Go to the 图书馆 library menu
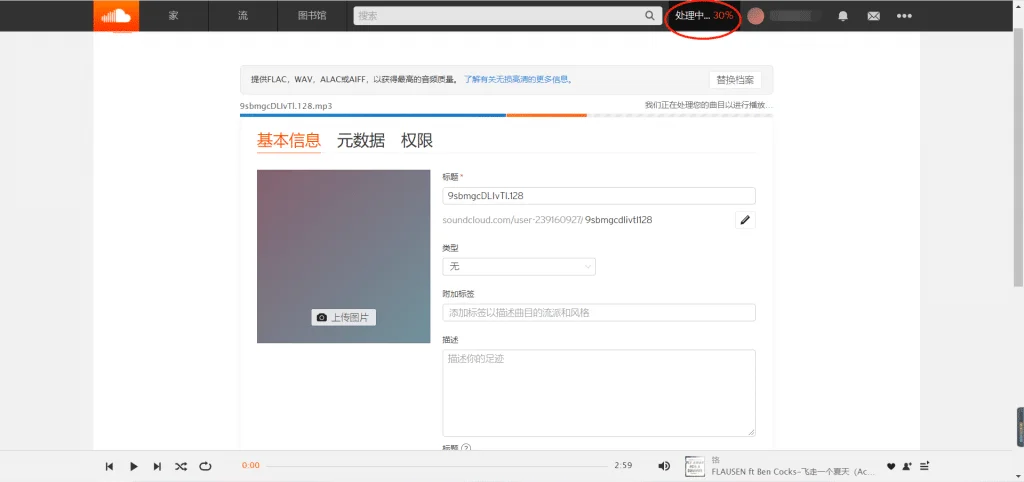The width and height of the screenshot is (1024, 482). click(x=312, y=16)
